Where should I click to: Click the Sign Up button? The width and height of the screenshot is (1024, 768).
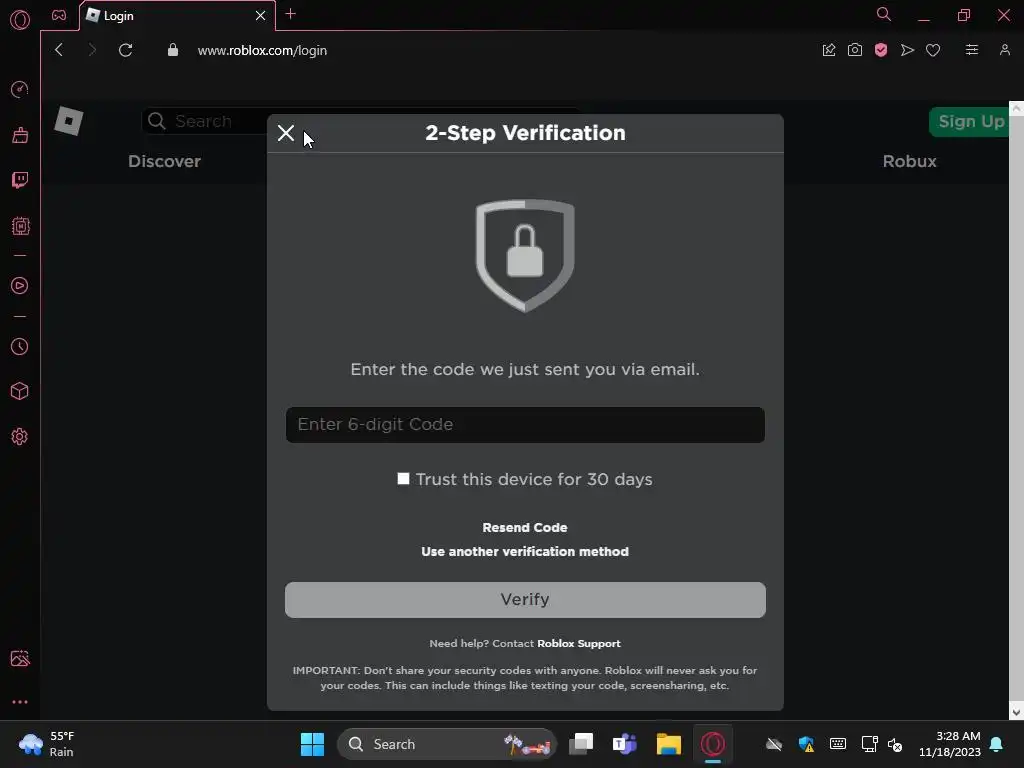point(970,121)
